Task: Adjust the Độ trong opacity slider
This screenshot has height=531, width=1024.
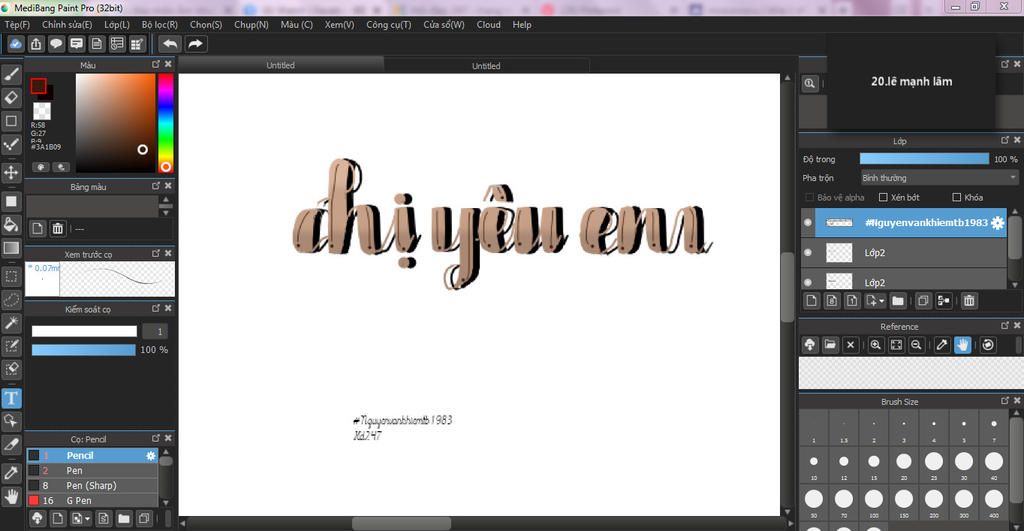Action: 924,159
